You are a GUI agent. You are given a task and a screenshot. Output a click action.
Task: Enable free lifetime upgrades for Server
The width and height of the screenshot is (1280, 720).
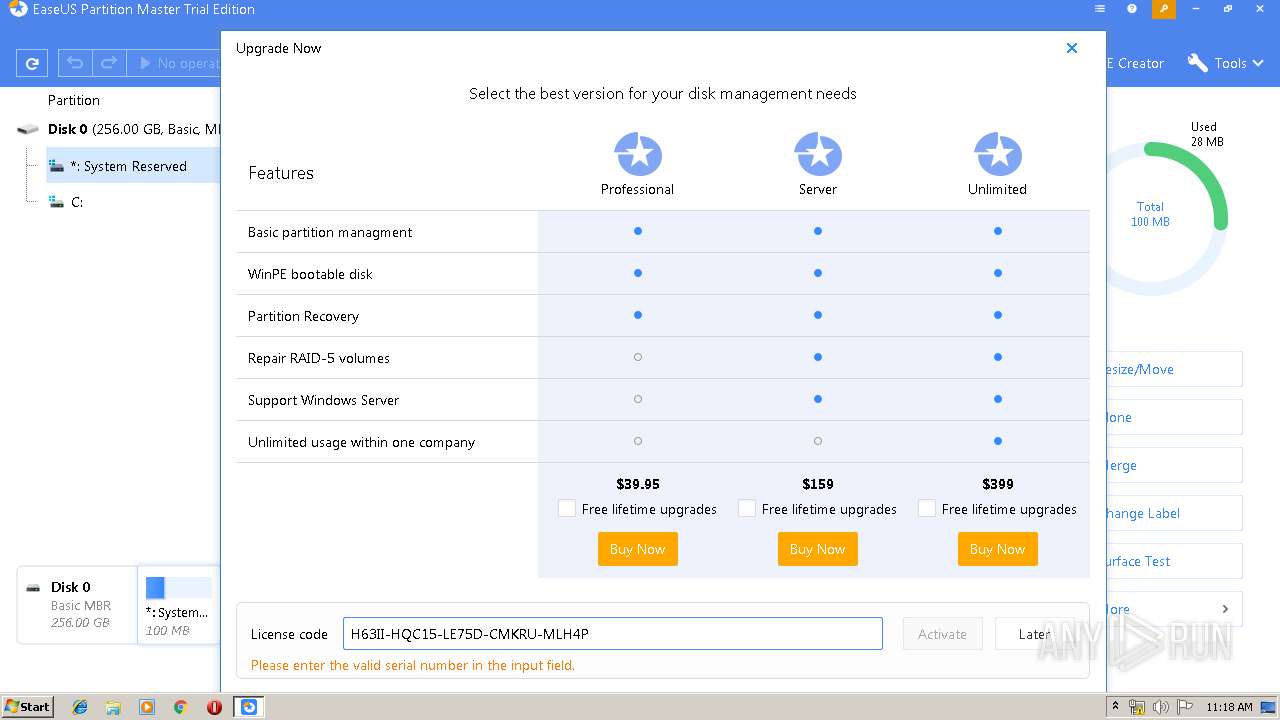point(747,509)
